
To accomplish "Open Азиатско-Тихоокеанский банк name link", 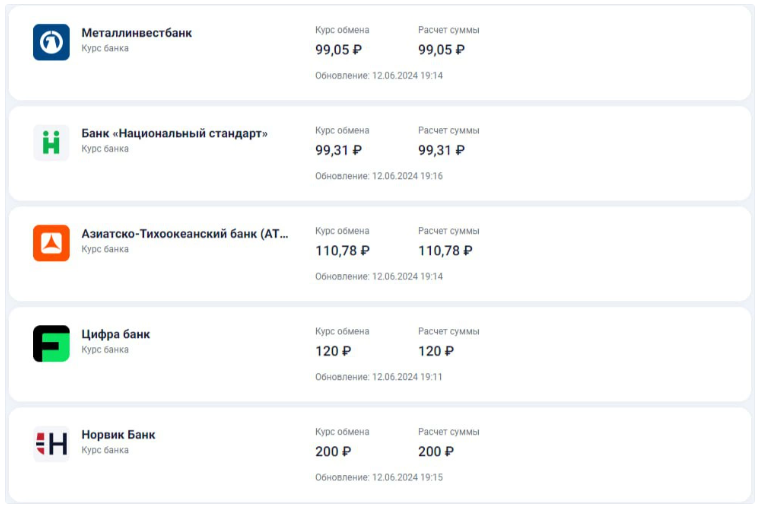I will click(x=184, y=234).
